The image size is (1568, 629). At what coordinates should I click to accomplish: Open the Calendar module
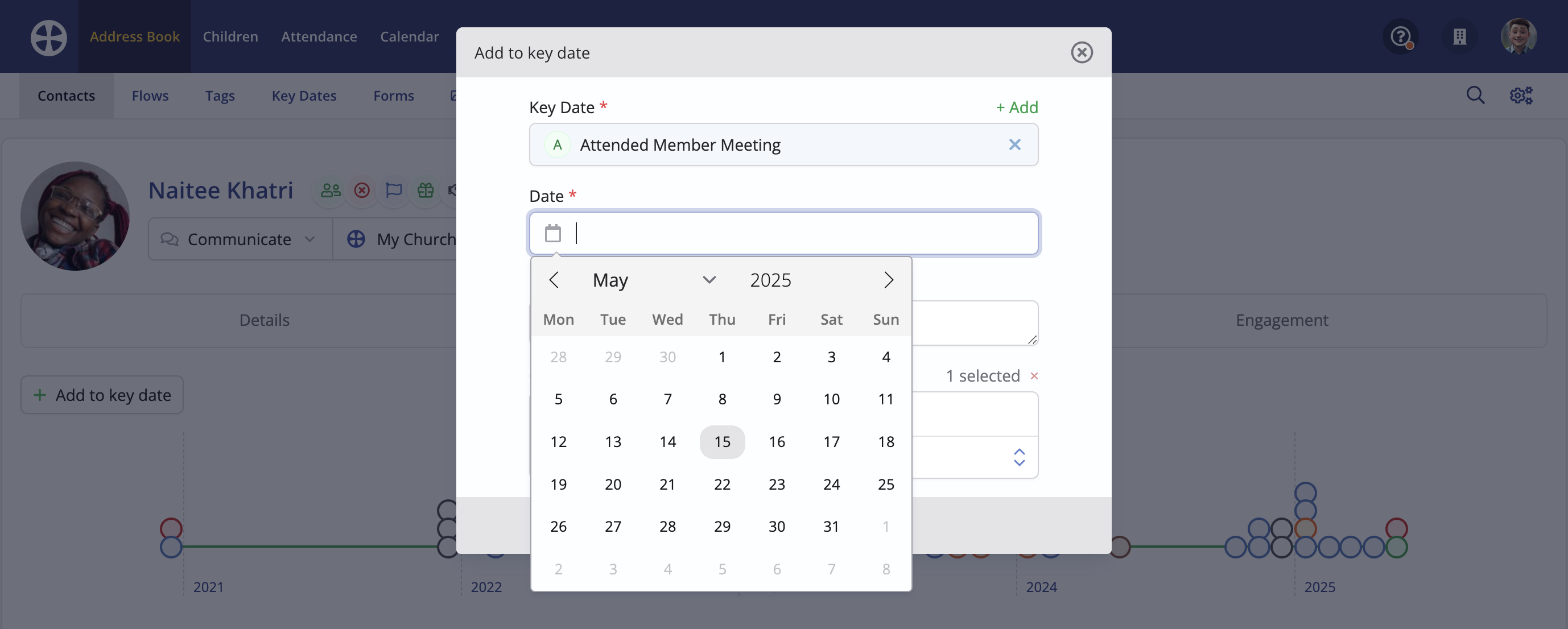(x=409, y=36)
